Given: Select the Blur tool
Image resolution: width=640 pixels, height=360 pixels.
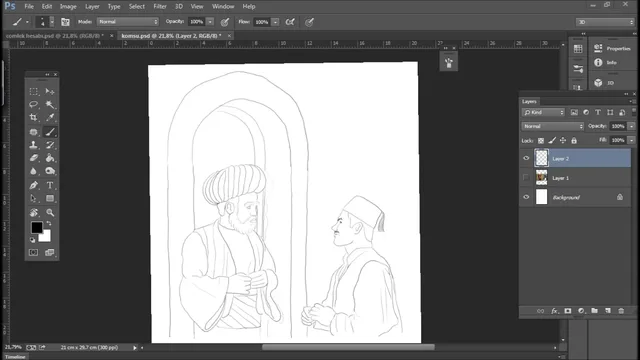Looking at the screenshot, I should 34,171.
